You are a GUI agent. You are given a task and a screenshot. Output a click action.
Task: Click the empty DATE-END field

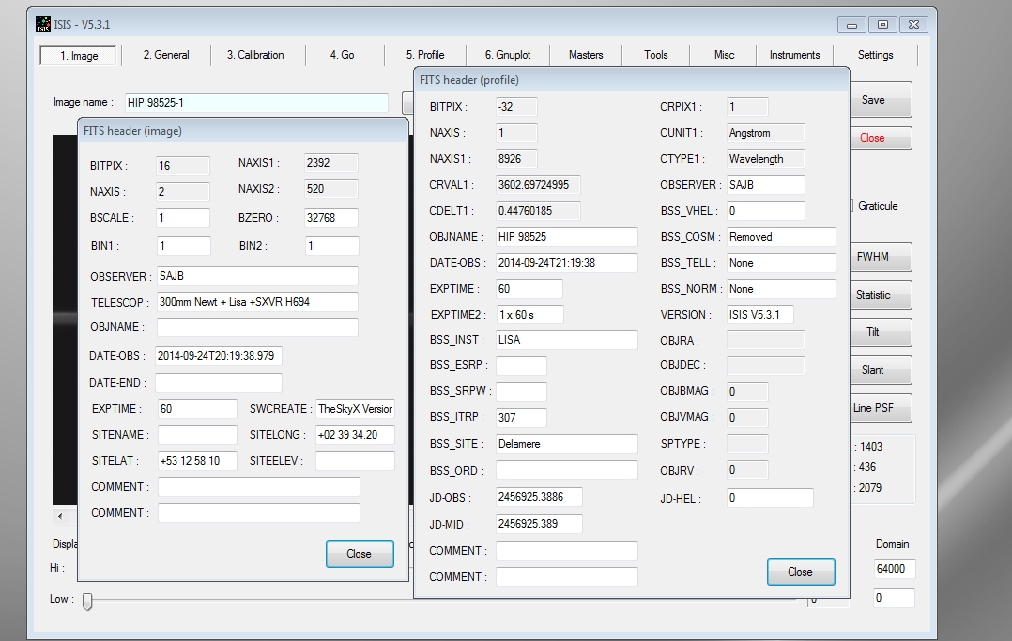[219, 383]
